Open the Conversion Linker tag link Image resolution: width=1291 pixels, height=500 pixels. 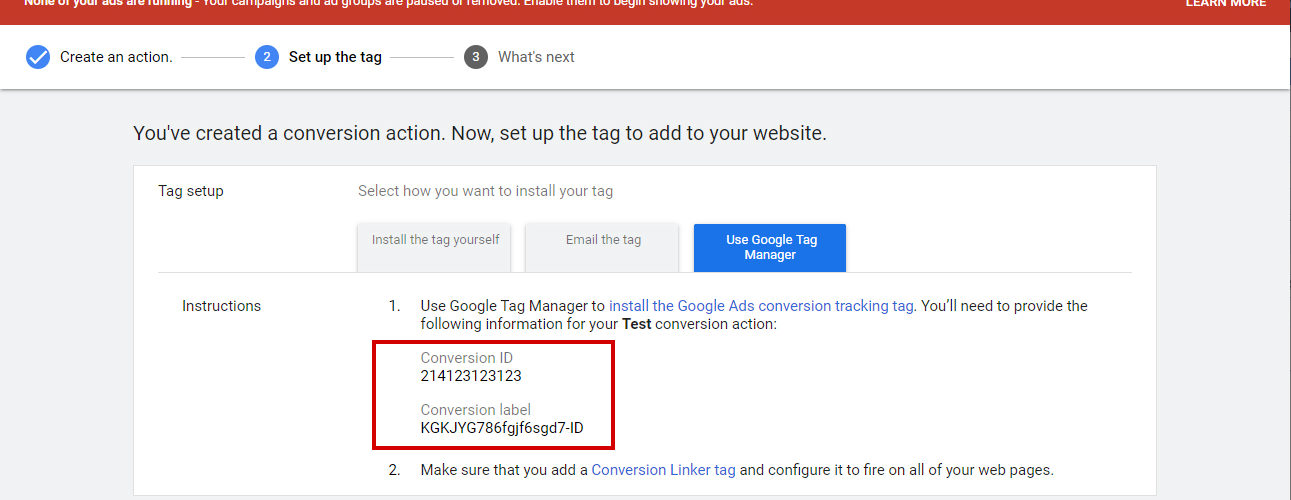[x=664, y=469]
